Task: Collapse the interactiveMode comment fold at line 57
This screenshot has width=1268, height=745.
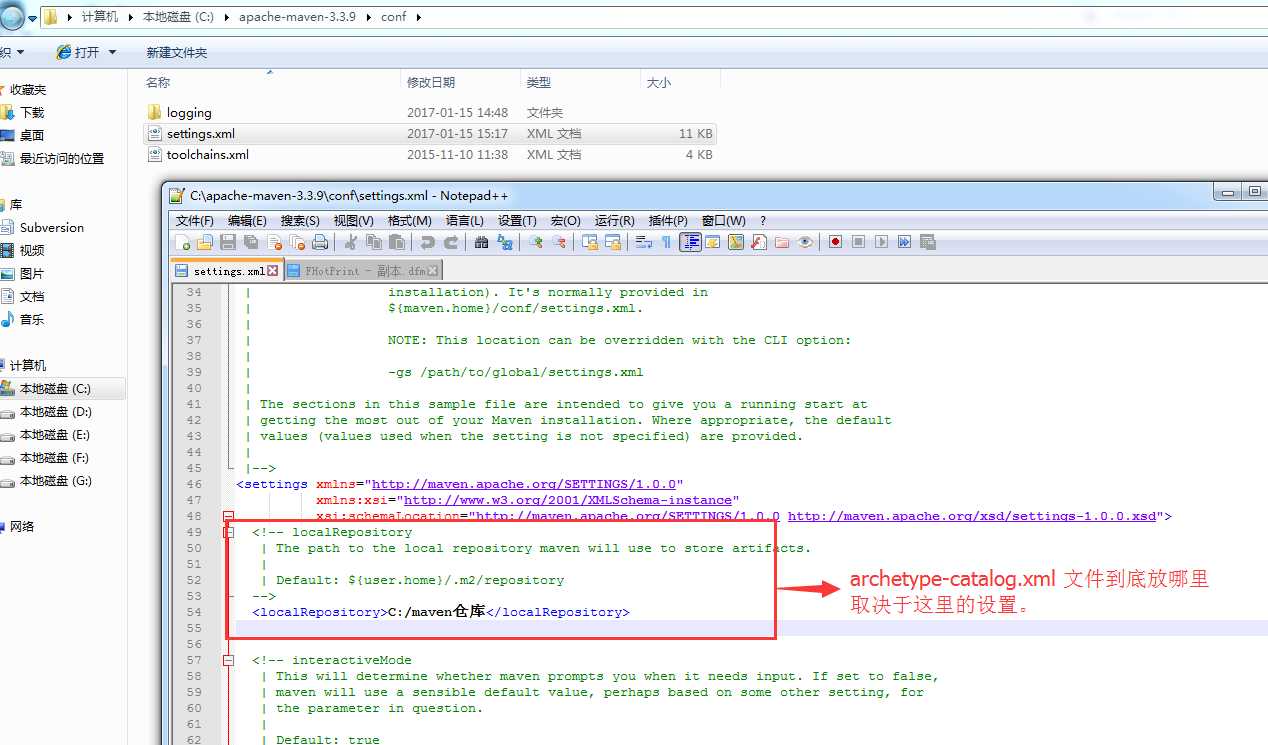Action: [229, 660]
